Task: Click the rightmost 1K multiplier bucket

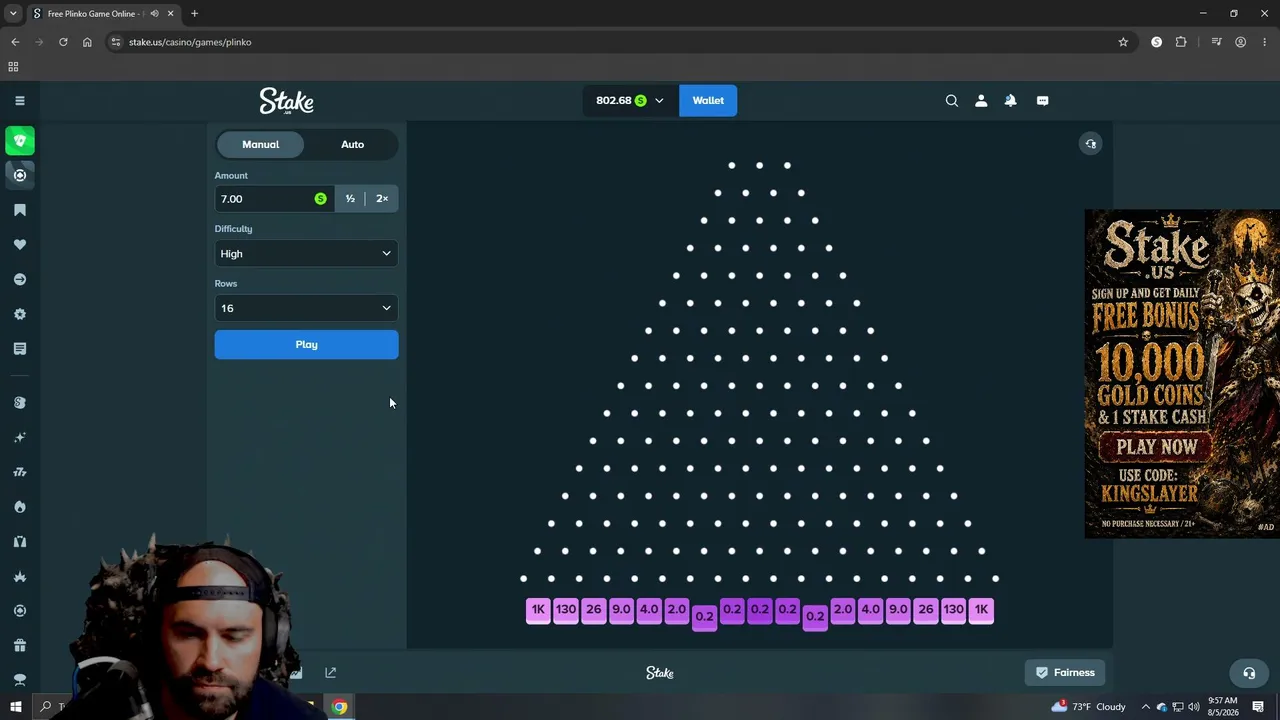Action: click(981, 610)
